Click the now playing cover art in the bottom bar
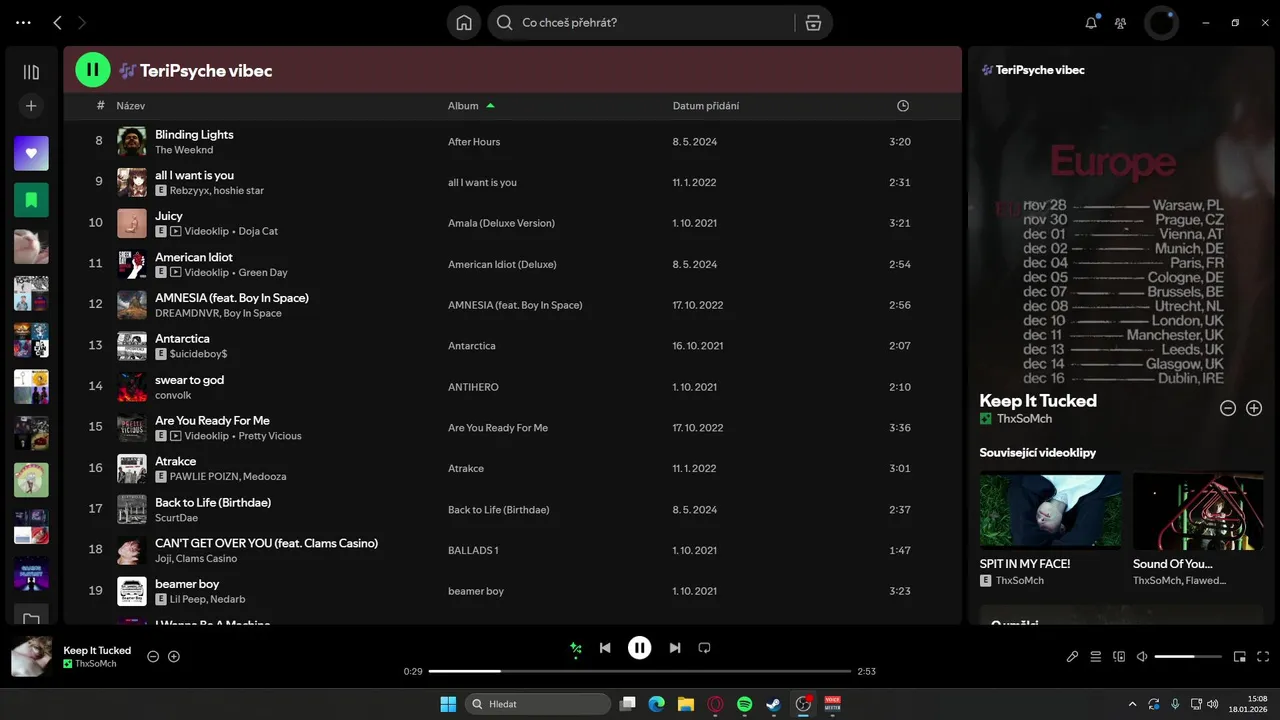Viewport: 1280px width, 720px height. 32,657
